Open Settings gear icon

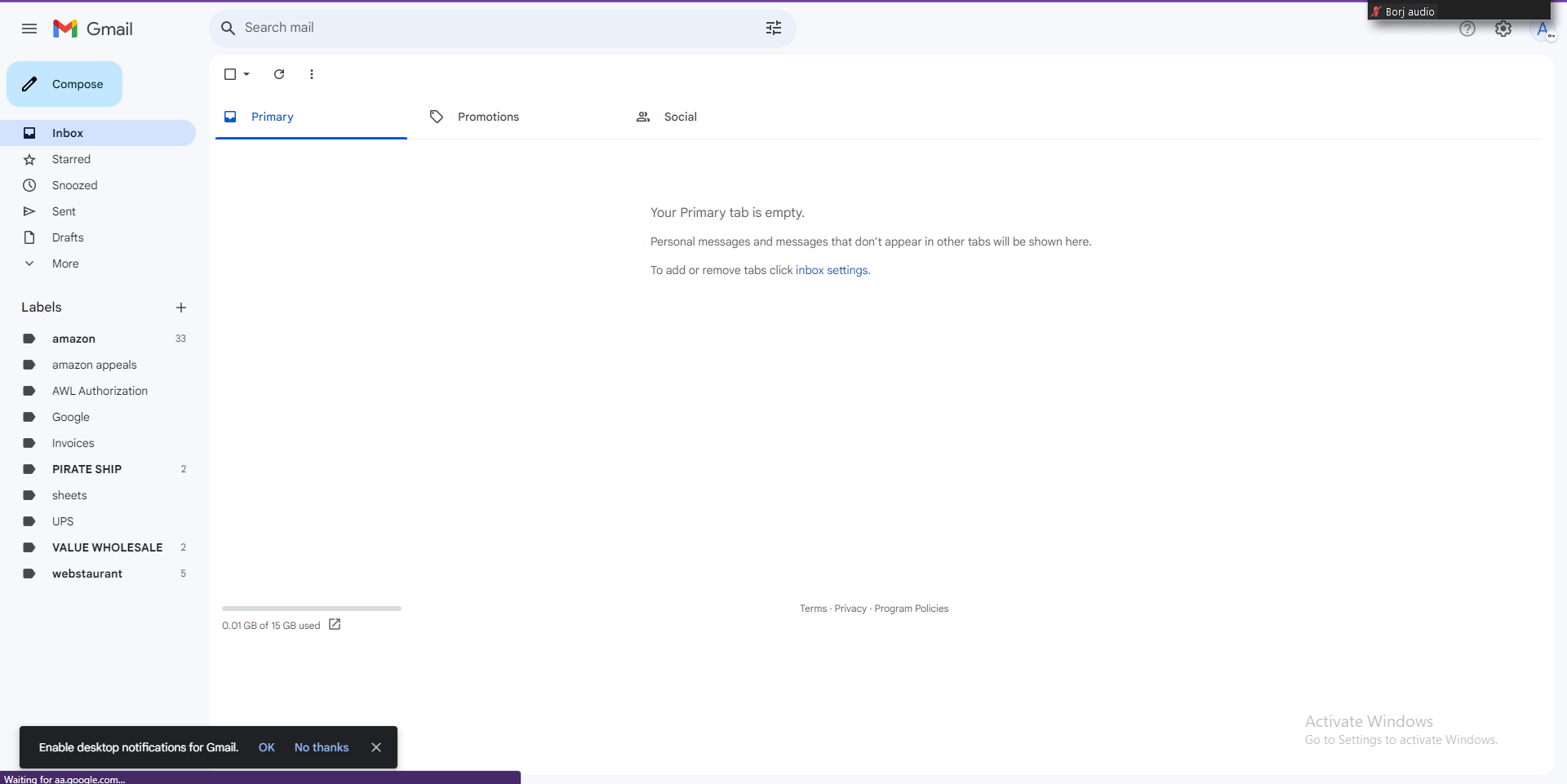[x=1503, y=29]
